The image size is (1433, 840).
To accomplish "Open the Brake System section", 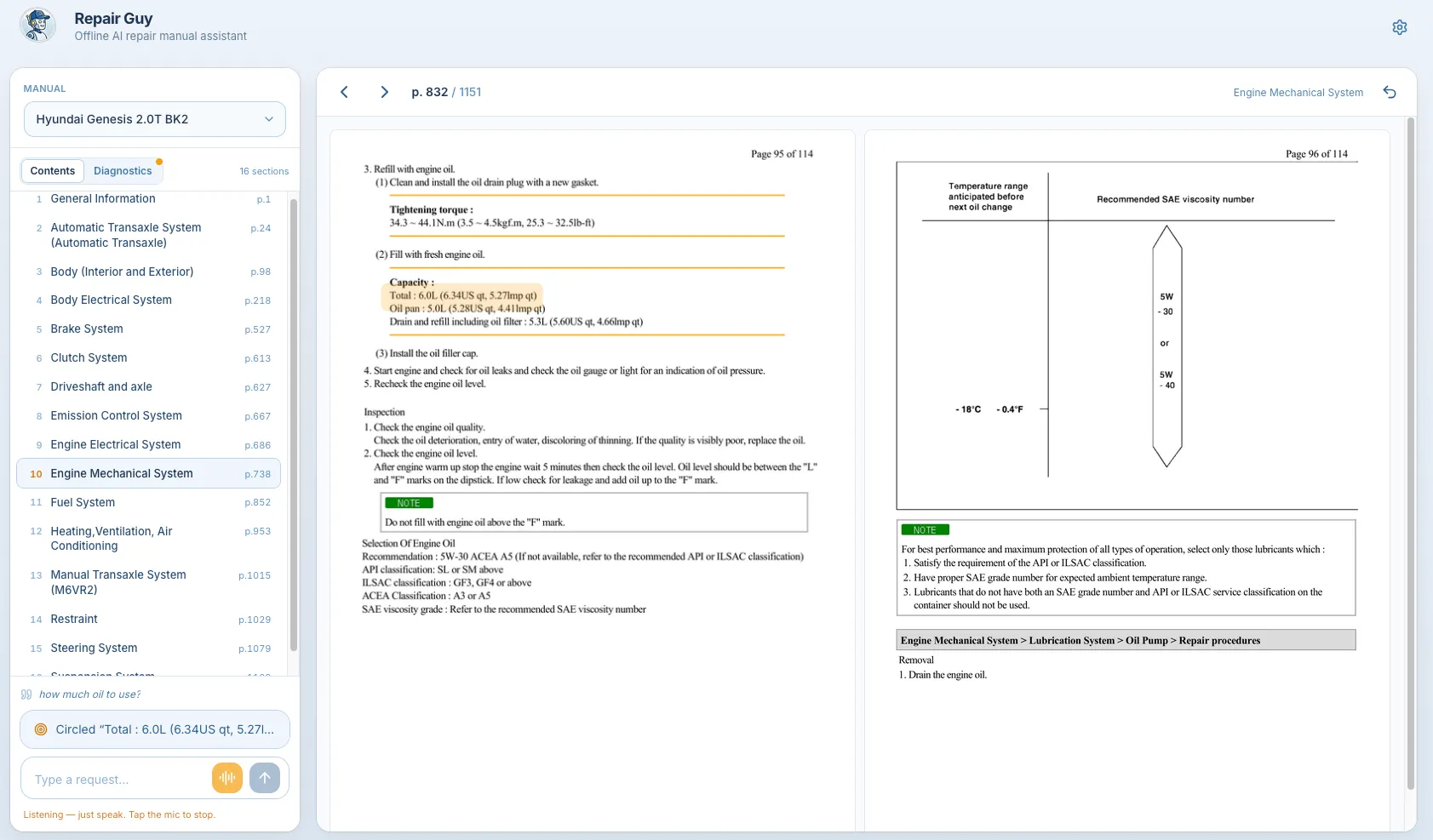I will (x=149, y=329).
